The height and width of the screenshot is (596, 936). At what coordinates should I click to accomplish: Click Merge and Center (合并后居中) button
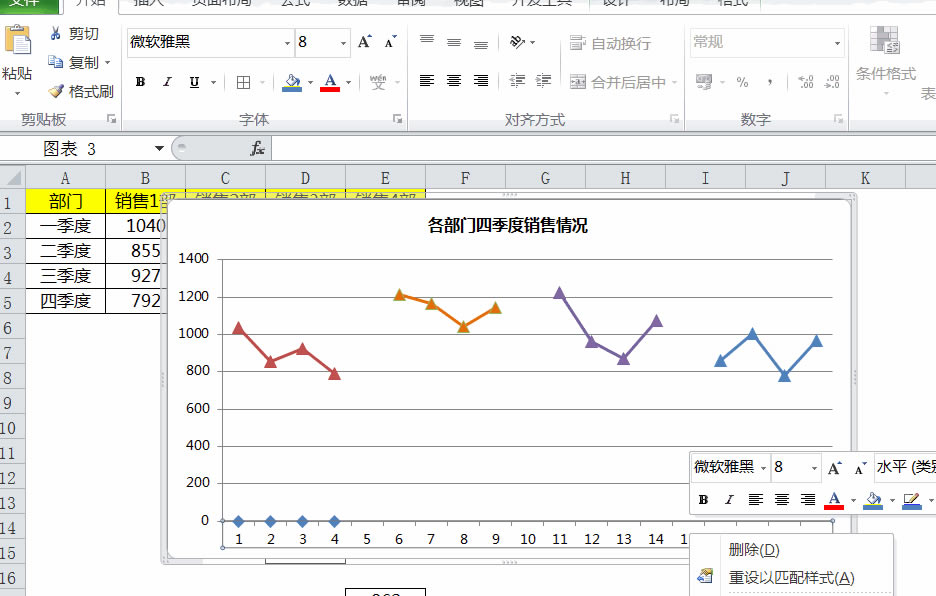point(617,82)
